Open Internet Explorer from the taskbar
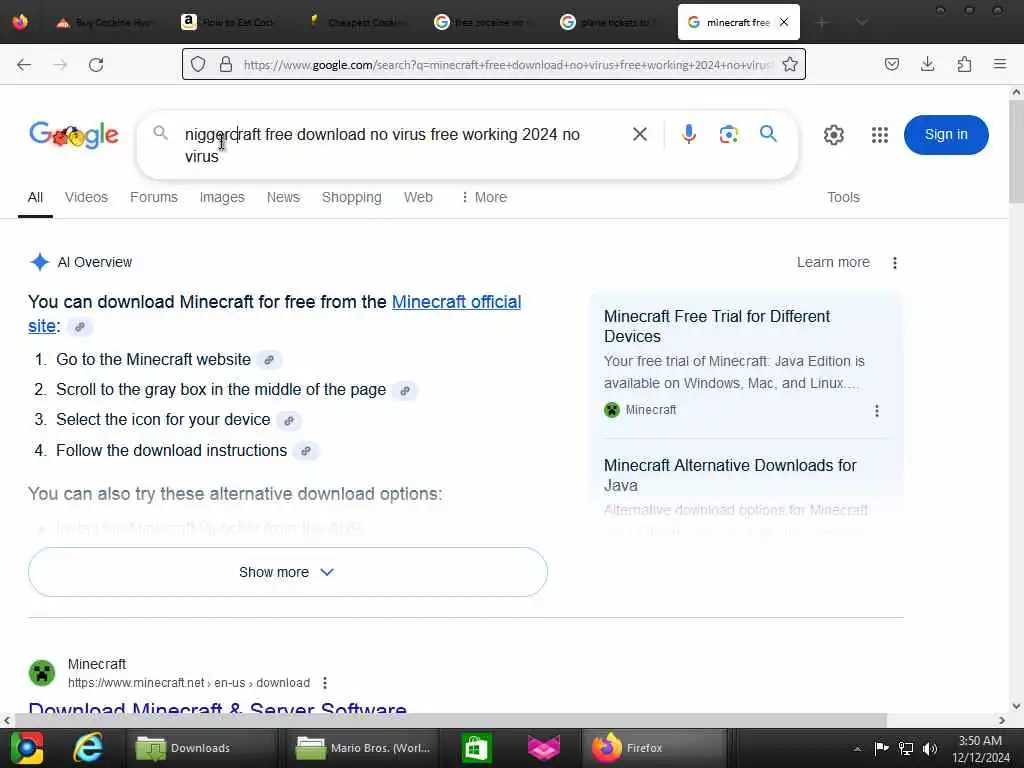 [88, 748]
